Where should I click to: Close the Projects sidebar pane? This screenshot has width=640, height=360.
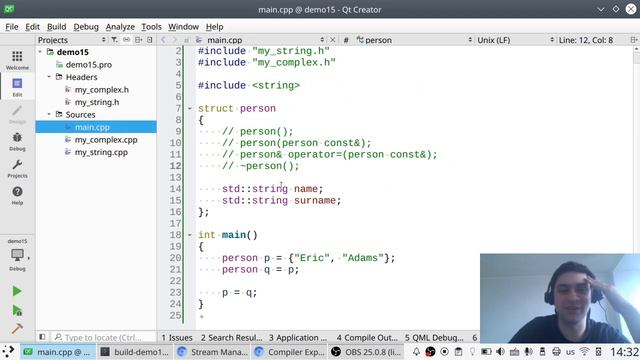click(x=150, y=40)
